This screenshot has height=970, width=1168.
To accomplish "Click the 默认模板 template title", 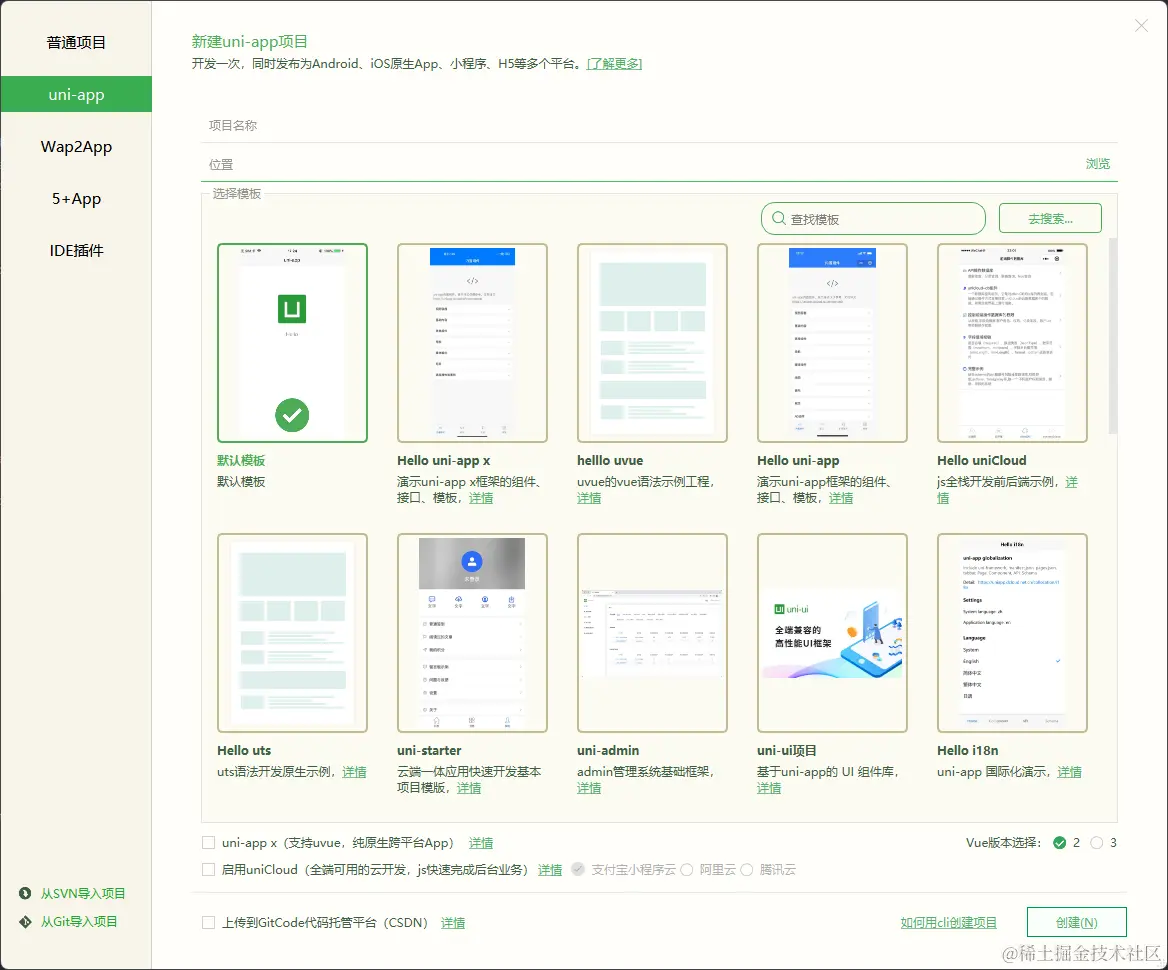I will click(241, 460).
